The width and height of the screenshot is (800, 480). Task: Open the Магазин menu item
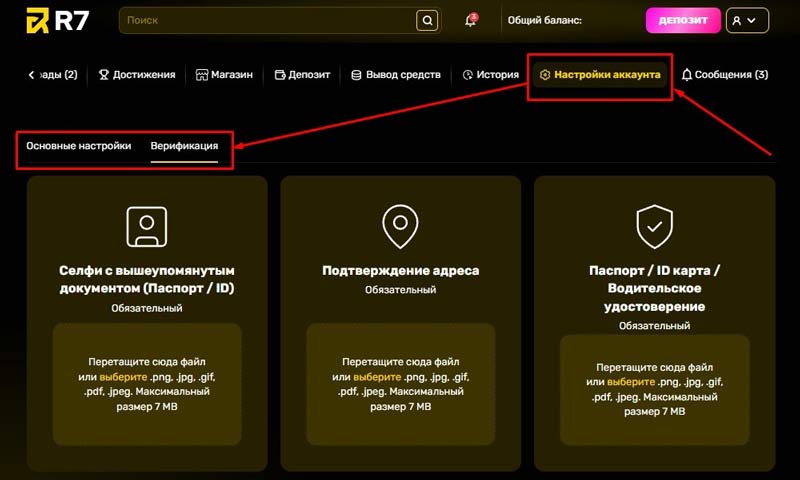(x=224, y=75)
